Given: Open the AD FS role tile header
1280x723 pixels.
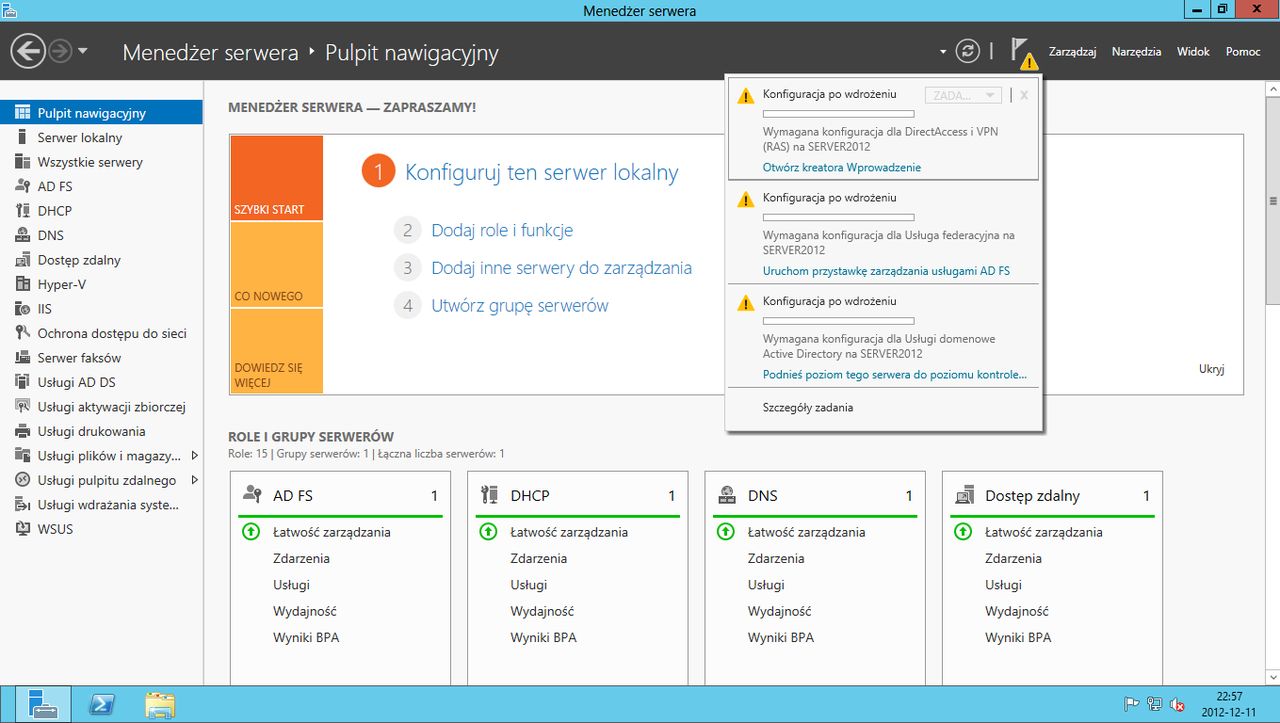Looking at the screenshot, I should pos(340,495).
